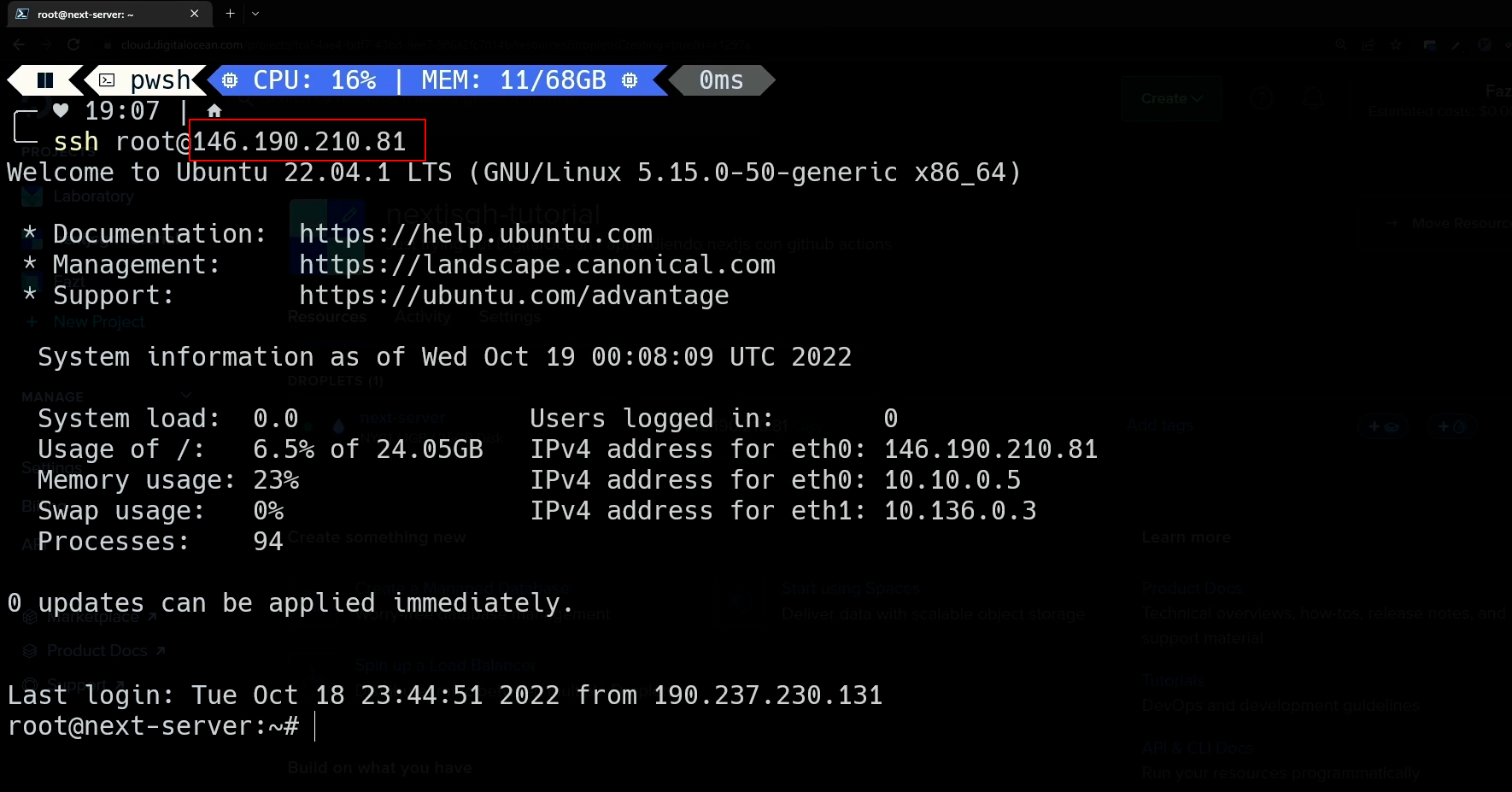1512x792 pixels.
Task: Close the root@next-server terminal tab
Action: 195,14
